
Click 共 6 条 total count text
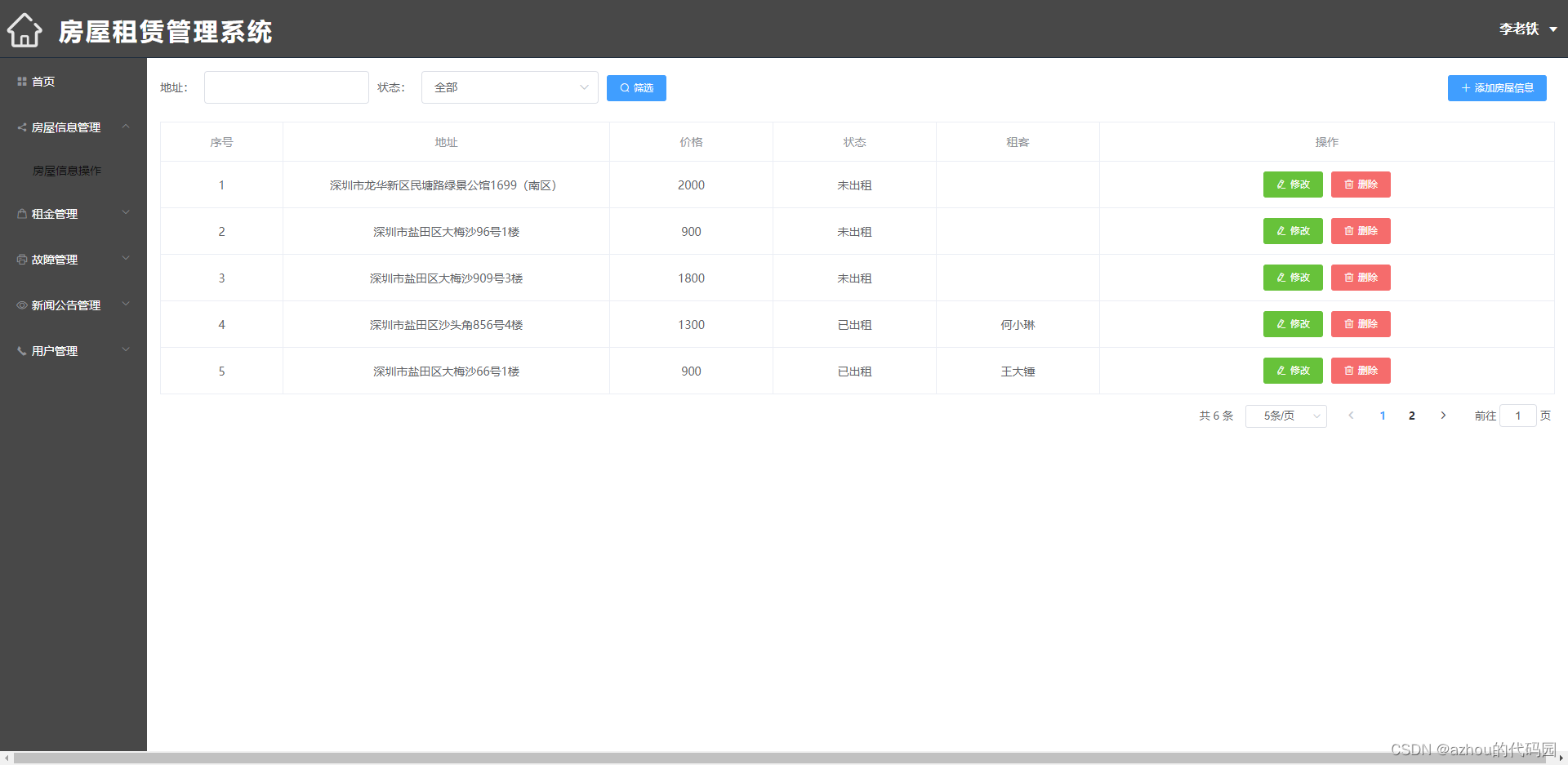click(1216, 416)
